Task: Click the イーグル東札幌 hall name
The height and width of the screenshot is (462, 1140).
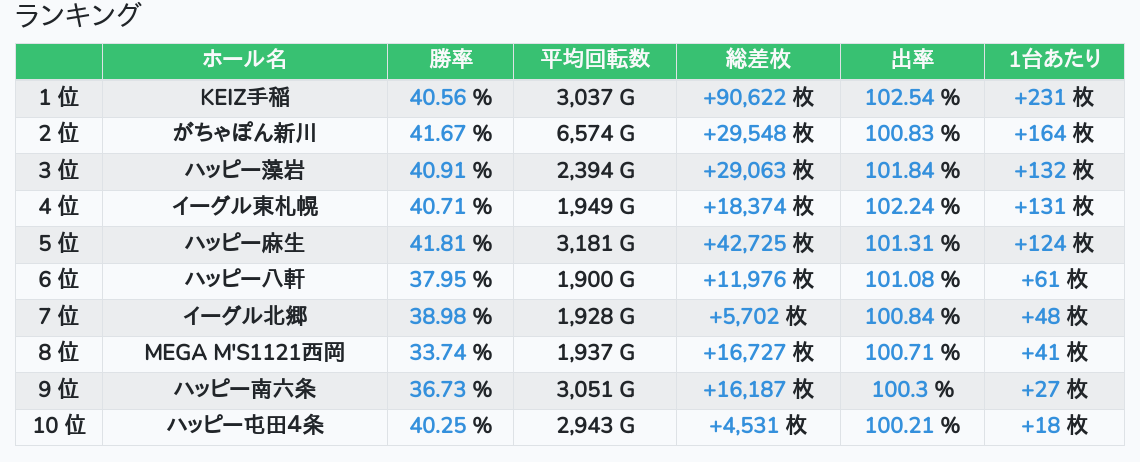Action: point(245,207)
